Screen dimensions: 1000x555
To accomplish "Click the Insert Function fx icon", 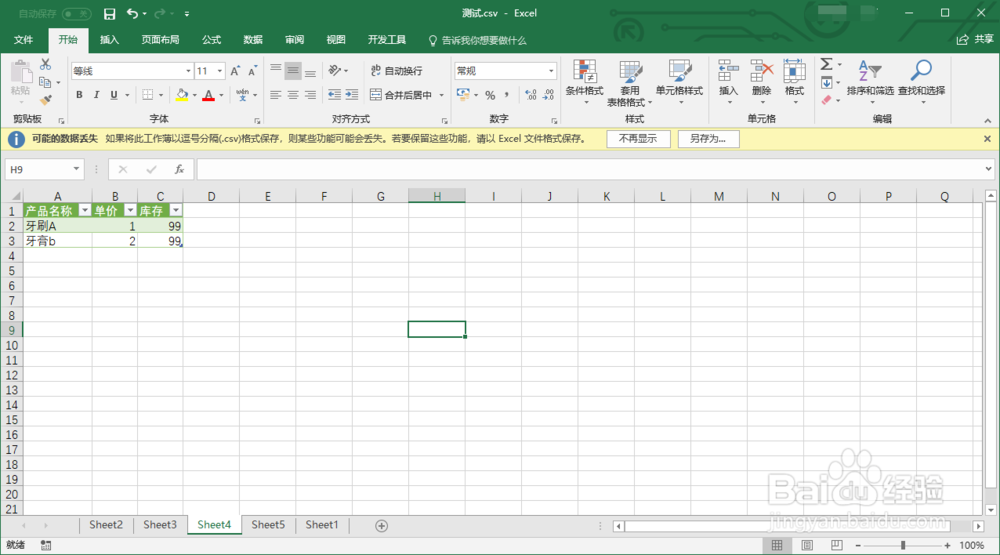I will click(x=179, y=169).
